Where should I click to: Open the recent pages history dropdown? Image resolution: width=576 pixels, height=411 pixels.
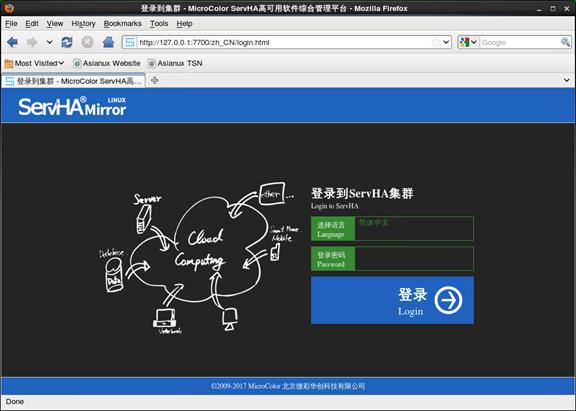pyautogui.click(x=49, y=42)
